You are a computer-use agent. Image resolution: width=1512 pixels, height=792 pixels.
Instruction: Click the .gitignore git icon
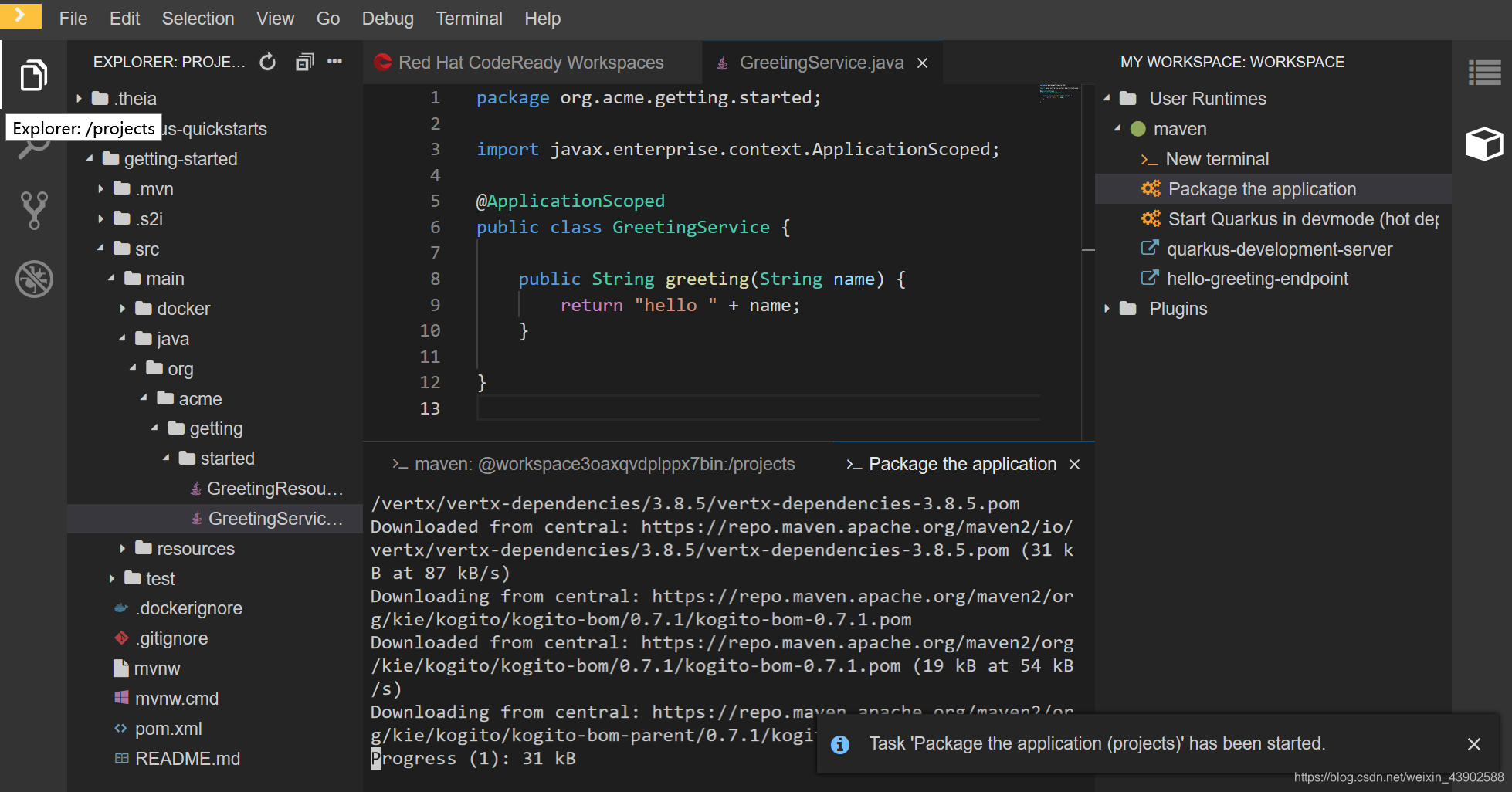tap(121, 638)
